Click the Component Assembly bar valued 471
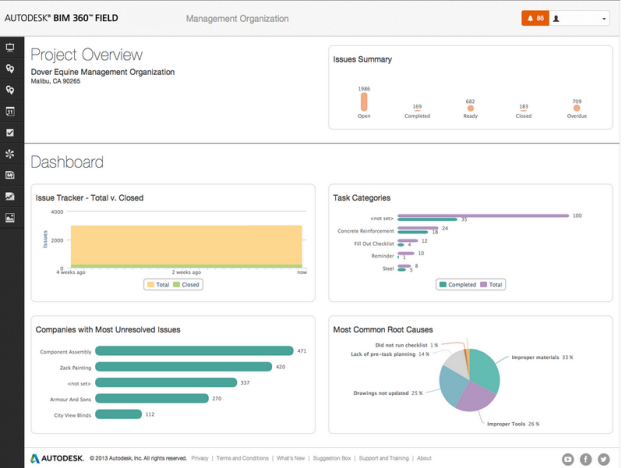 [x=194, y=351]
